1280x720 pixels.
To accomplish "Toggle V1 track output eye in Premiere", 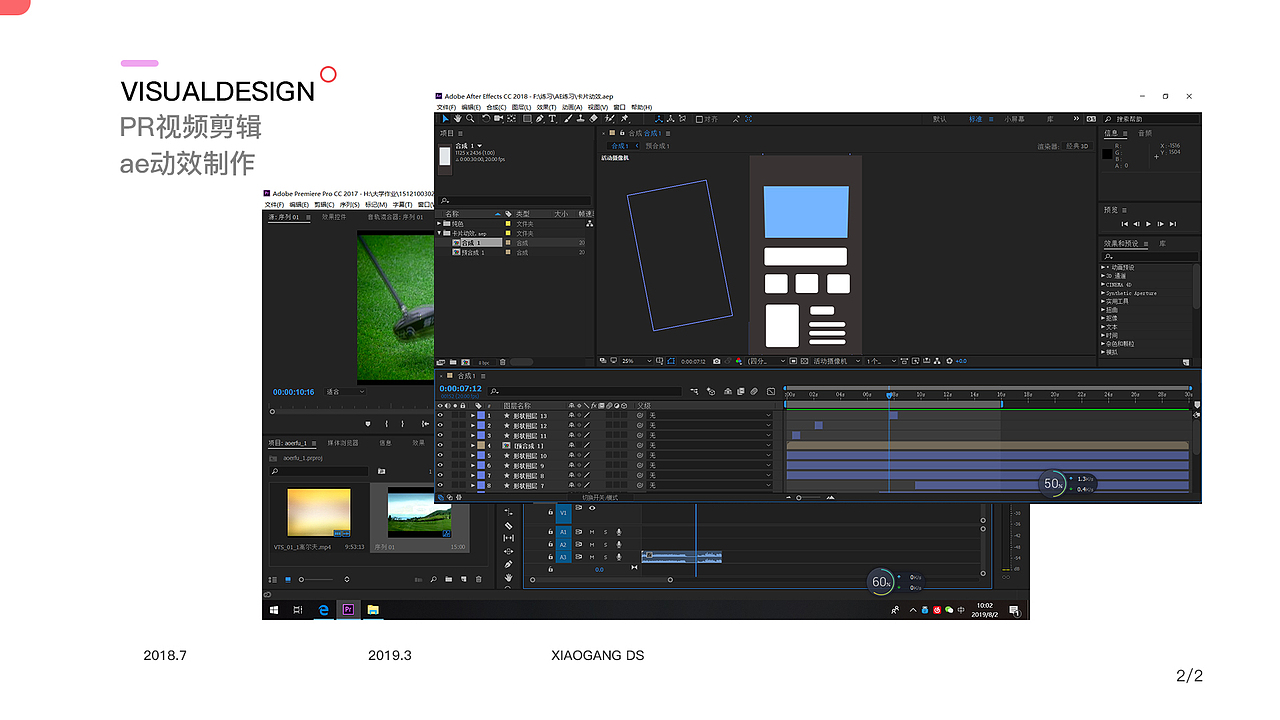I will 592,508.
